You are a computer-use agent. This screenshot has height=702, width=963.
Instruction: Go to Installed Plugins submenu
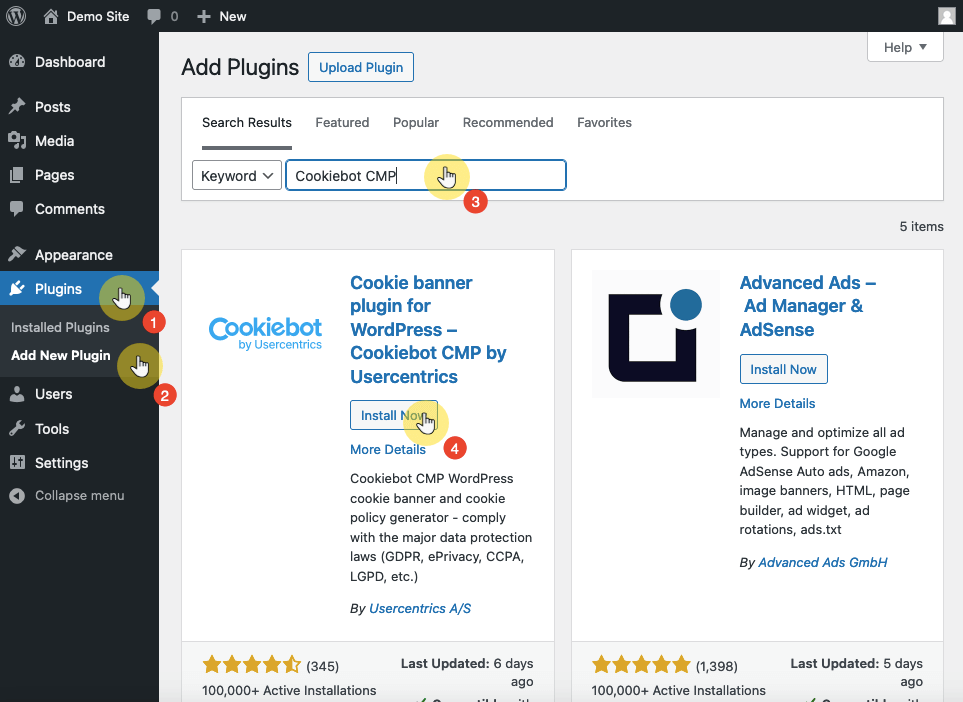click(x=60, y=327)
